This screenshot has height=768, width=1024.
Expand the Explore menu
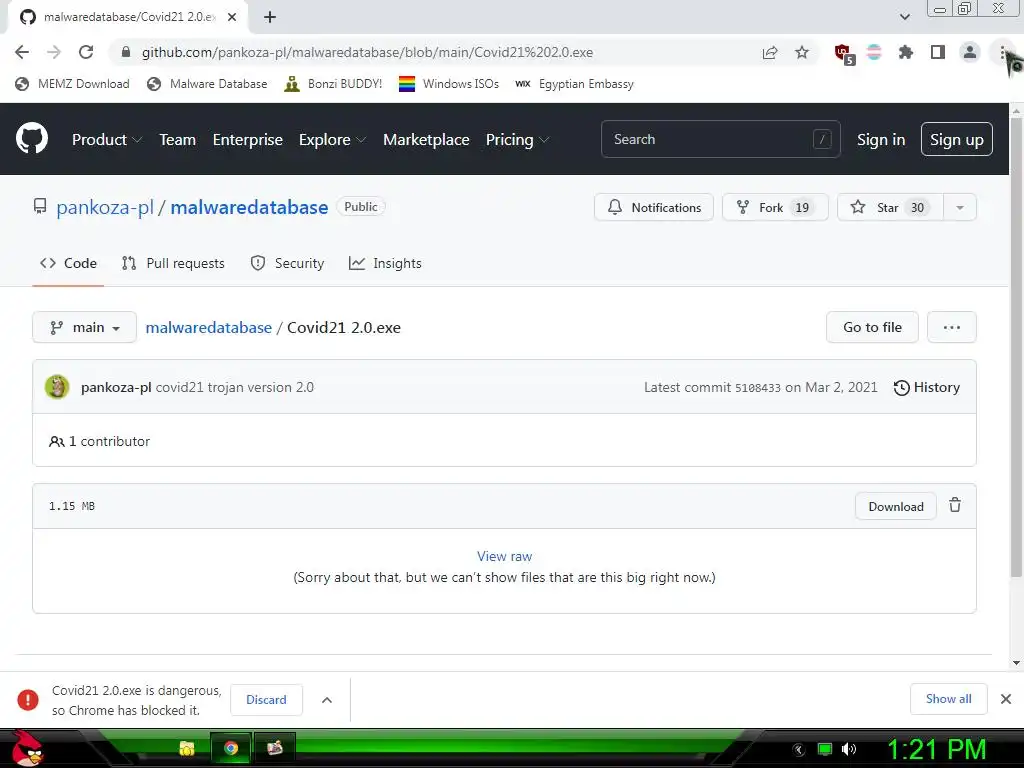(332, 140)
